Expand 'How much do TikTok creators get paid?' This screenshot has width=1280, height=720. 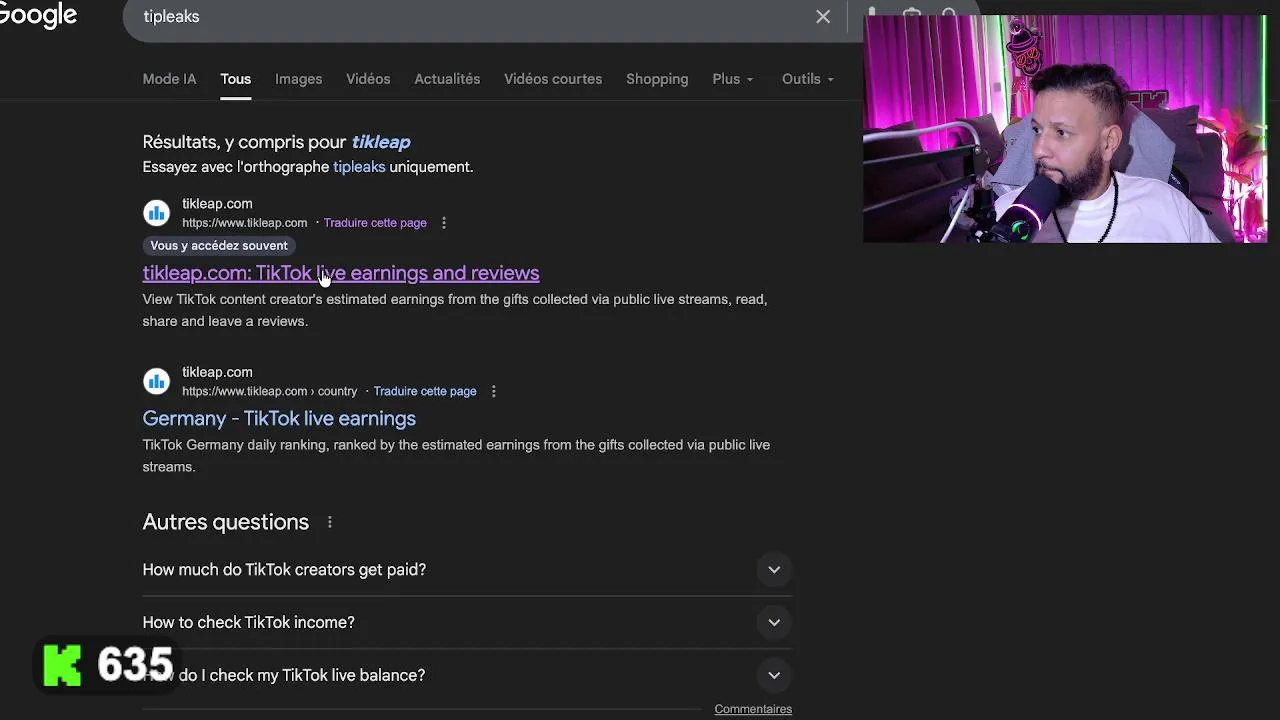[467, 570]
